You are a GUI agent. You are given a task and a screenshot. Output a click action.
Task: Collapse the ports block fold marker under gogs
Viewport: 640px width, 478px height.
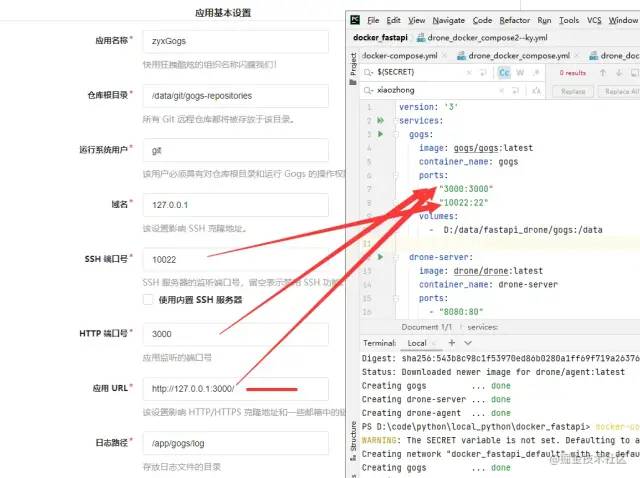[x=395, y=175]
